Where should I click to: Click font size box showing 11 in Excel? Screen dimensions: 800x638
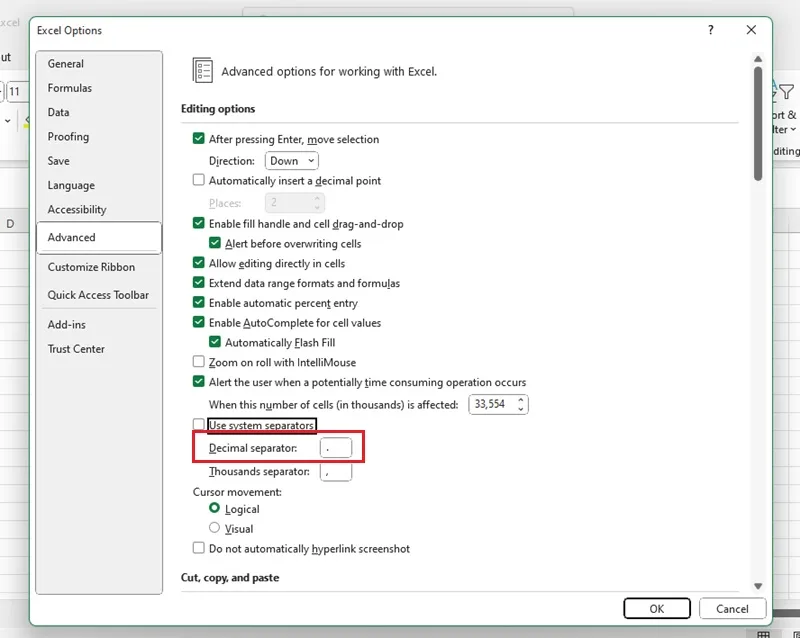pos(16,91)
